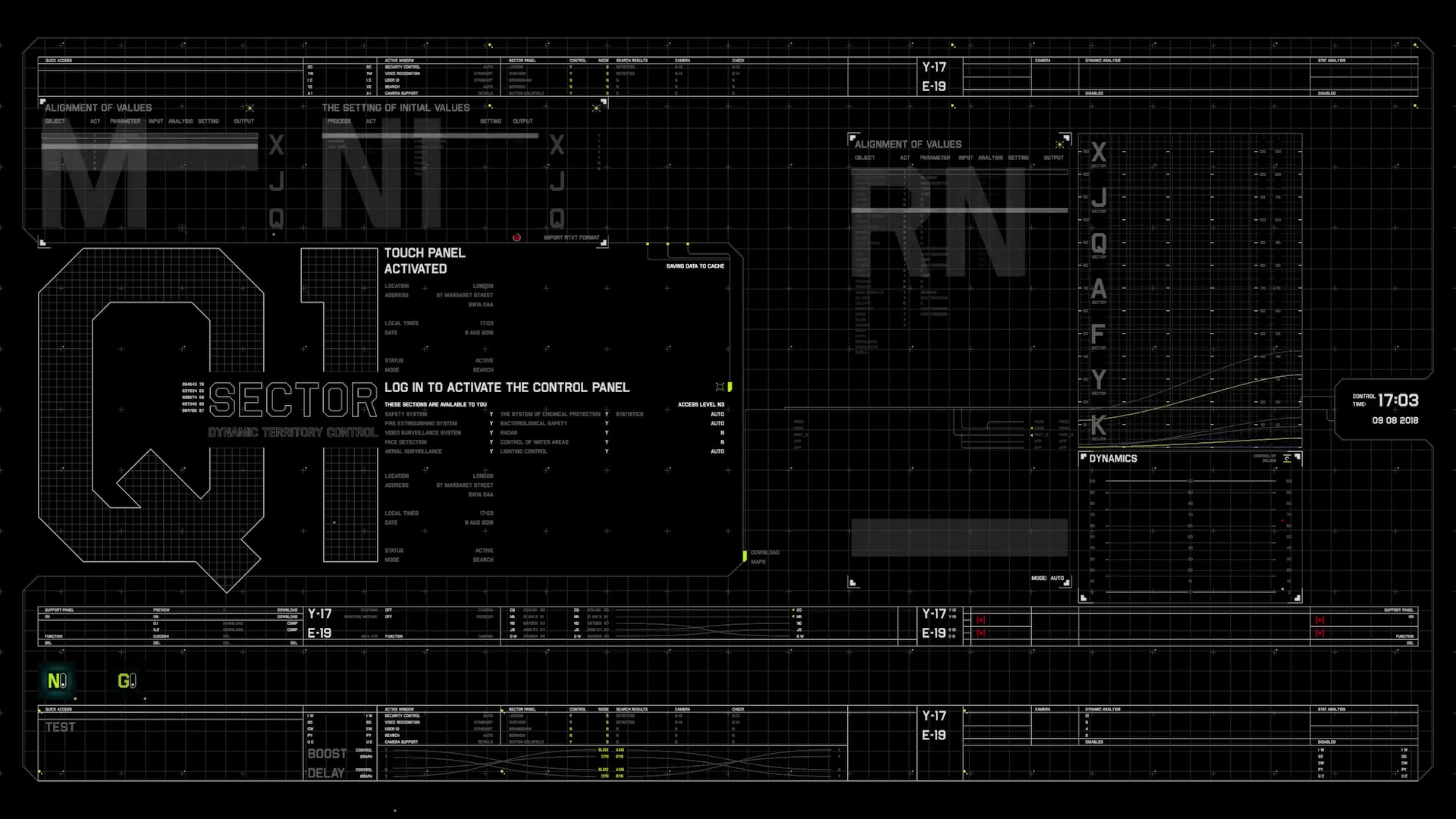
Task: Click red record circle near Import RTXT Format
Action: [516, 237]
